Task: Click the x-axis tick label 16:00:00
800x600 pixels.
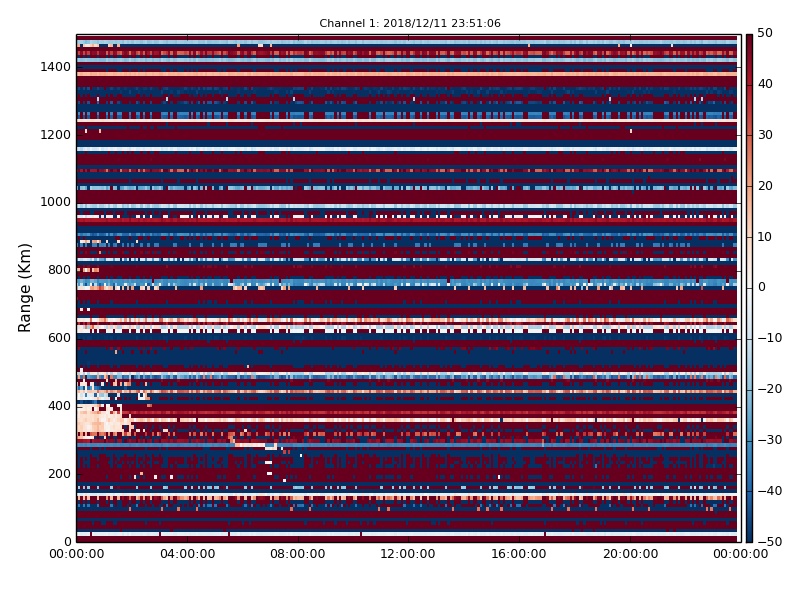Action: (519, 554)
